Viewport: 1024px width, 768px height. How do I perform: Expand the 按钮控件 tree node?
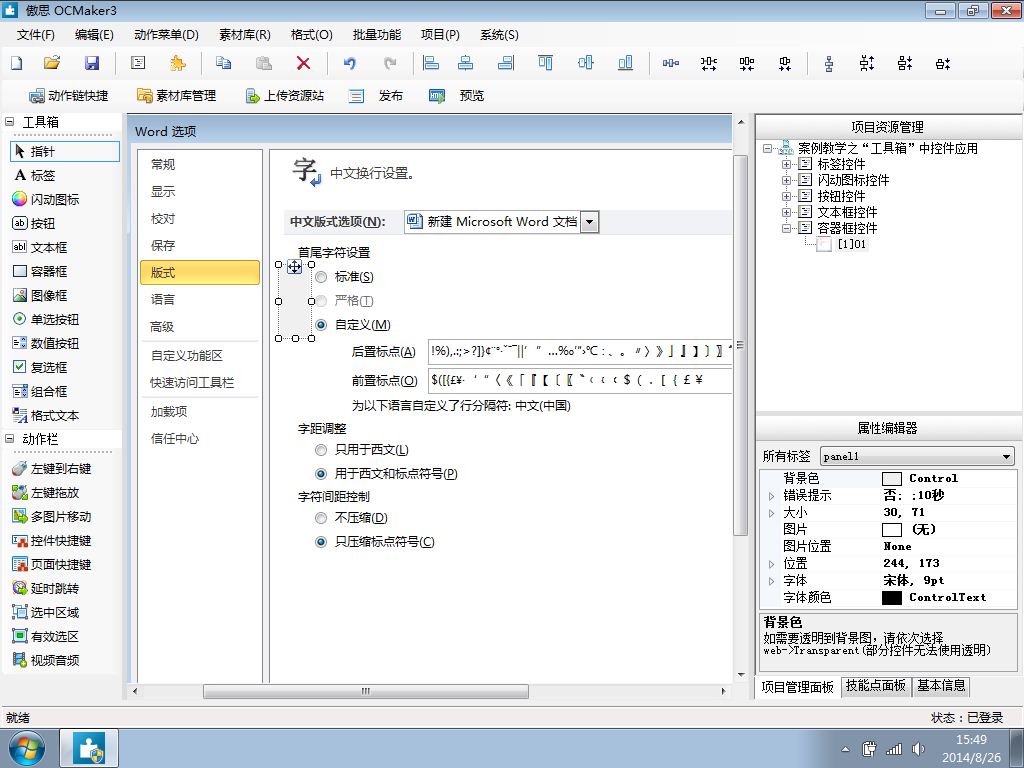coord(786,196)
